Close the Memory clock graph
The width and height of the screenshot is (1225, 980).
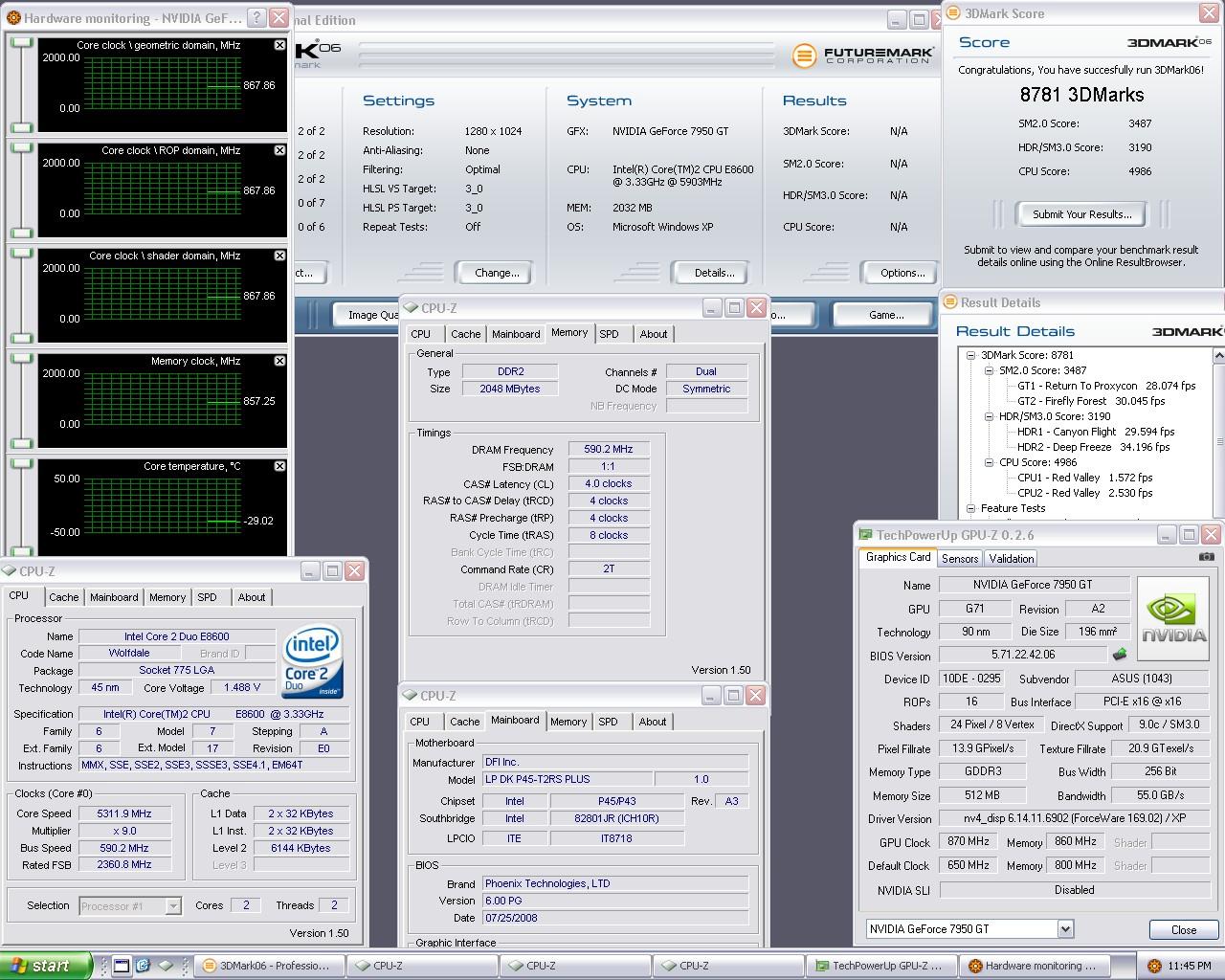pos(279,361)
